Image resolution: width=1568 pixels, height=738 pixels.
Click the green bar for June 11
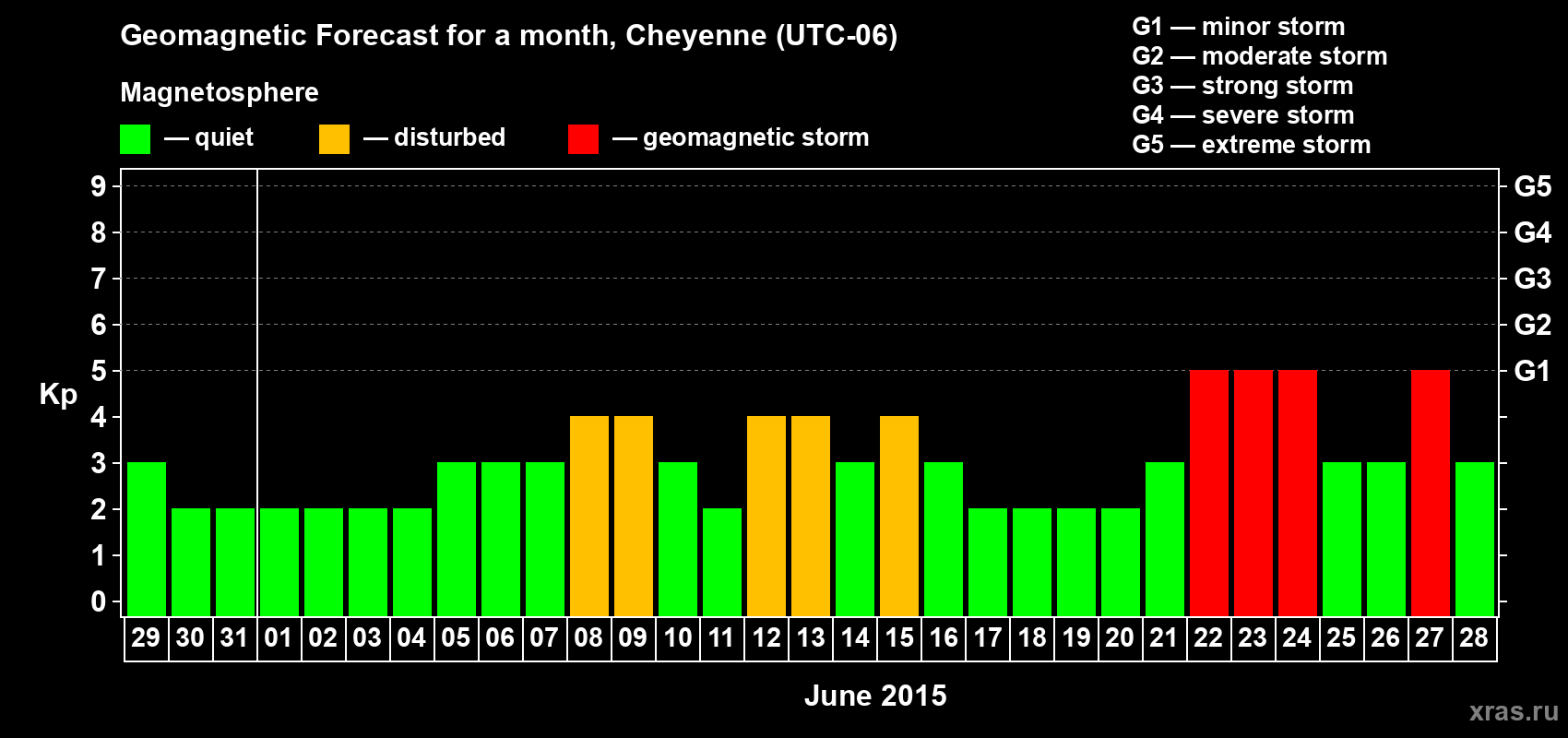tap(721, 562)
